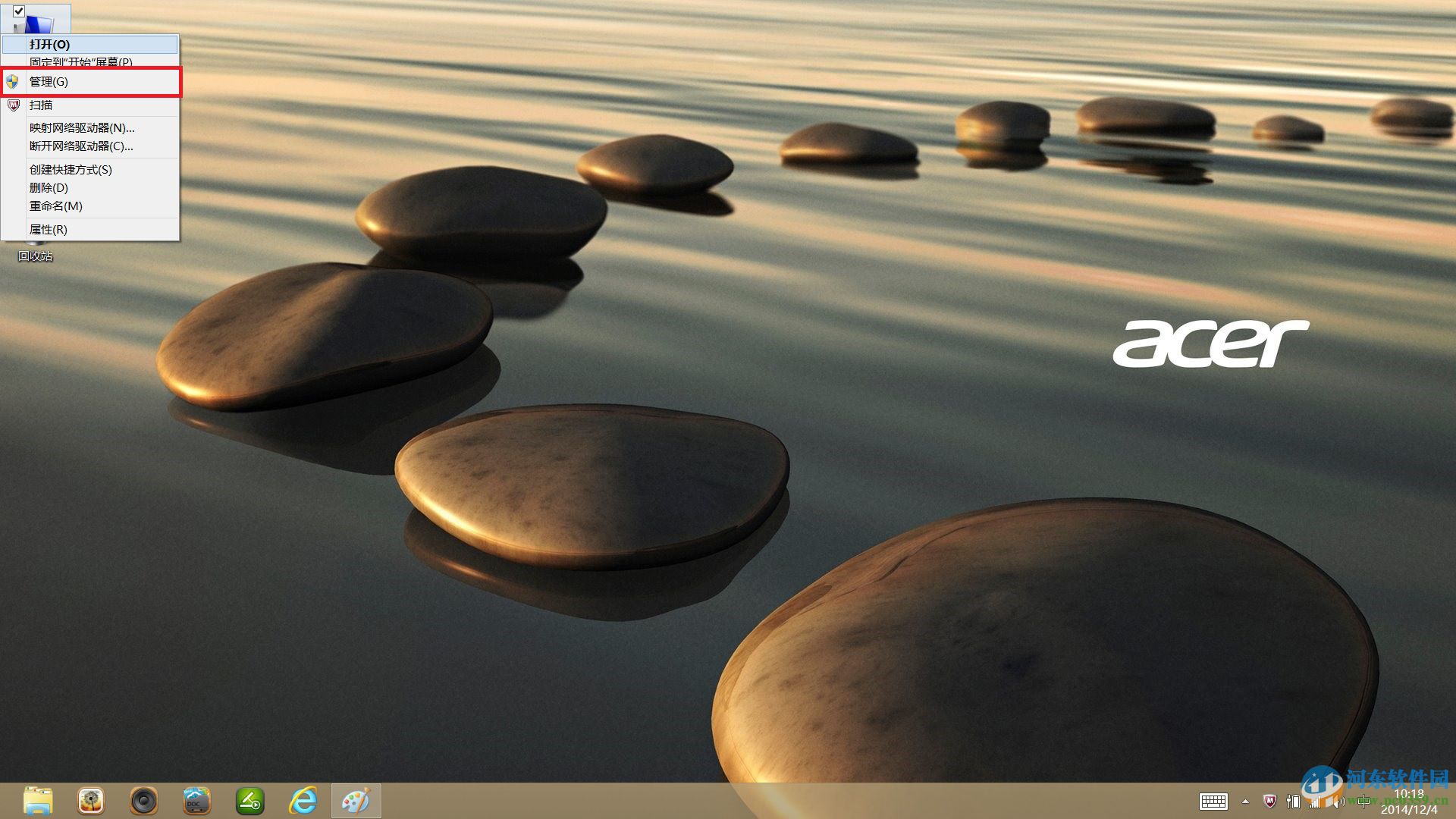Show hidden tray icons arrow
Image resolution: width=1456 pixels, height=819 pixels.
pyautogui.click(x=1245, y=802)
